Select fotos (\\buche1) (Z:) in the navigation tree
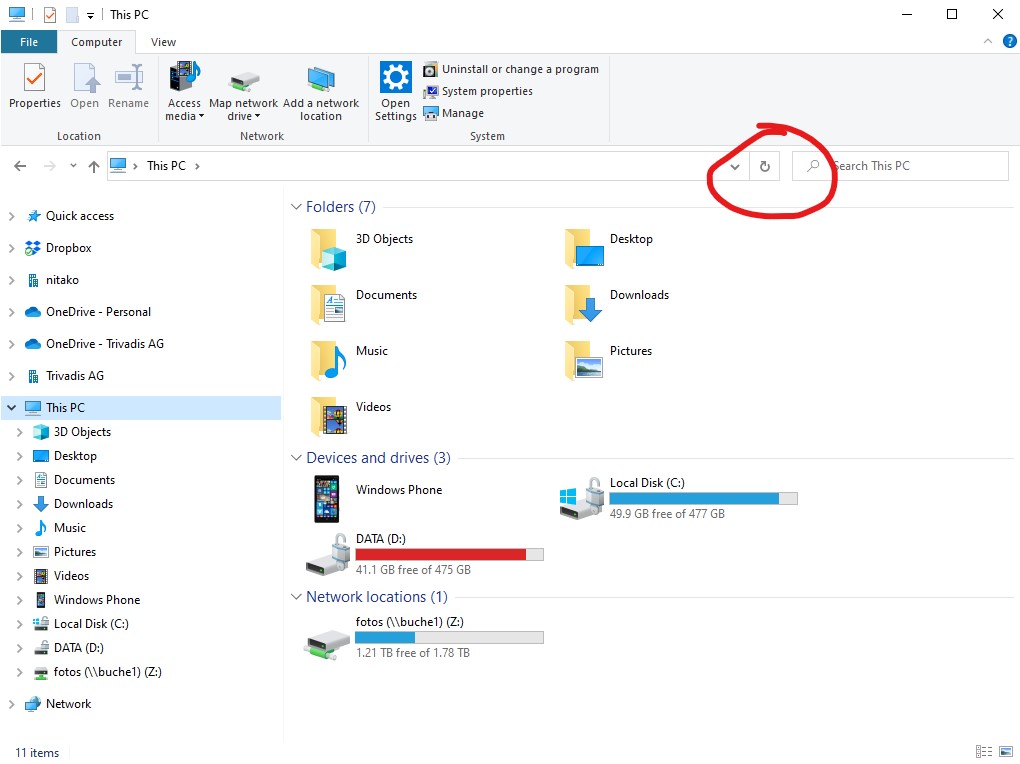 (x=107, y=672)
